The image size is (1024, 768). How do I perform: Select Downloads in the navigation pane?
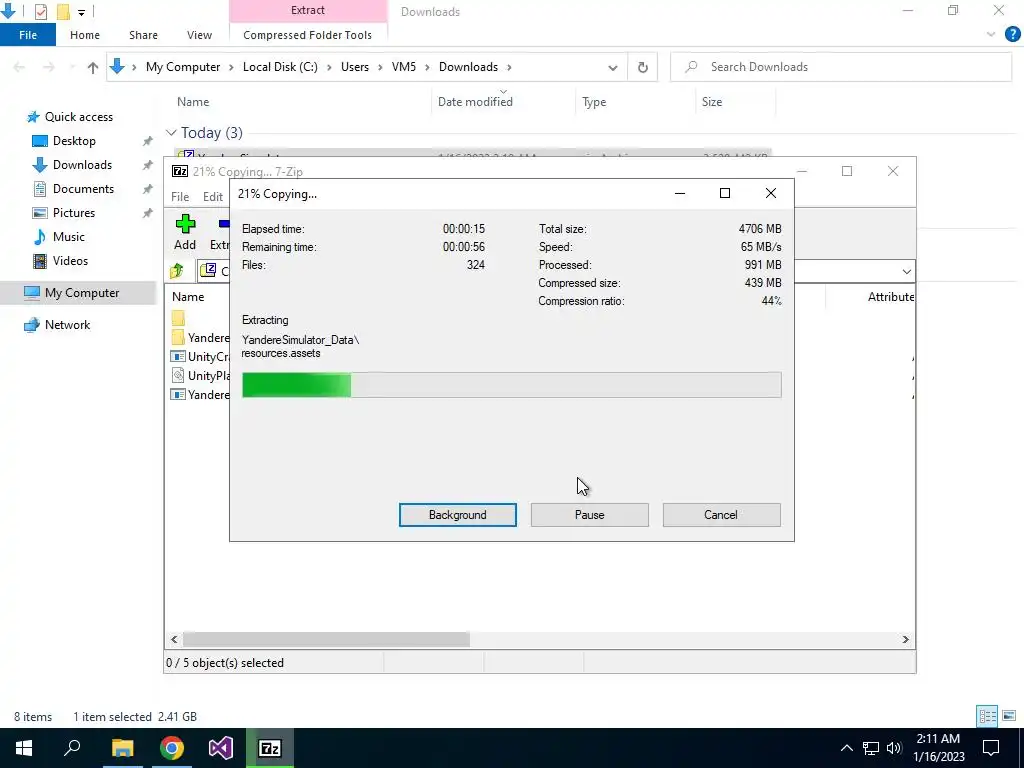(x=82, y=165)
